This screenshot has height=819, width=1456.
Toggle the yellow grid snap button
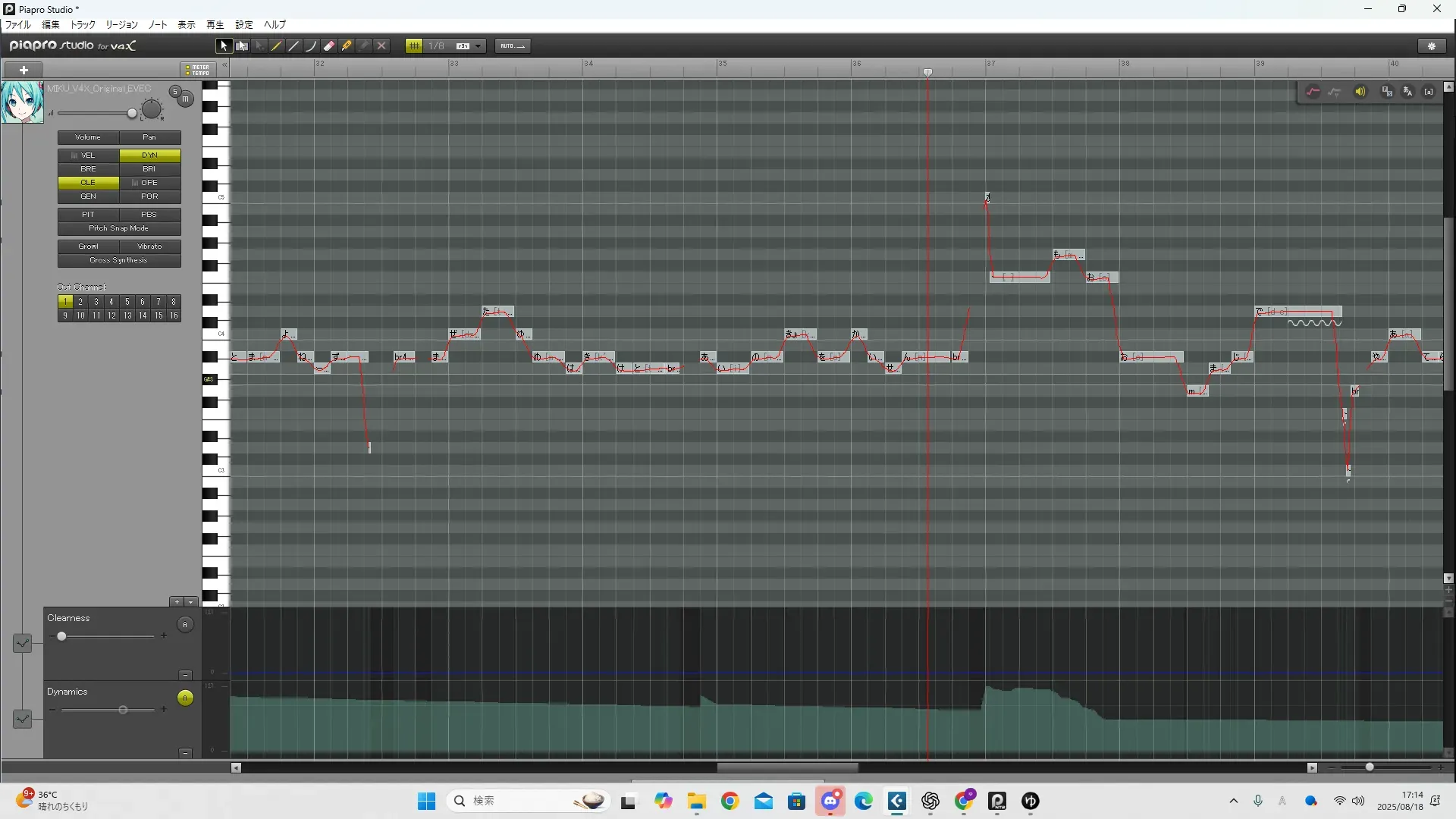(x=414, y=46)
